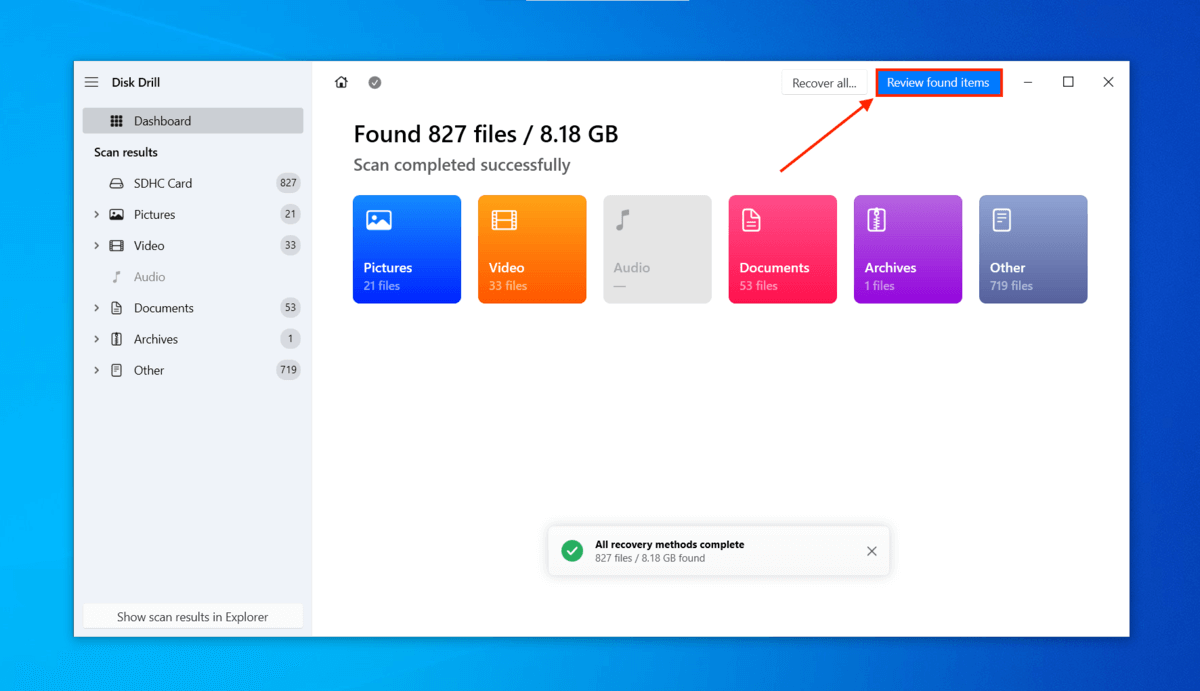Open Video category in sidebar
Screen dimensions: 1200x691
tap(193, 245)
